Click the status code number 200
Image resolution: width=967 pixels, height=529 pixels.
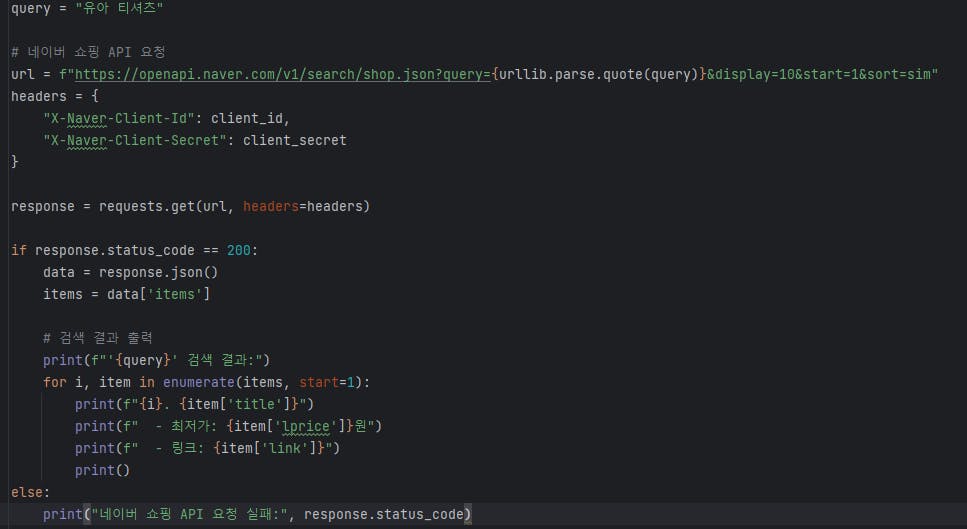(239, 250)
